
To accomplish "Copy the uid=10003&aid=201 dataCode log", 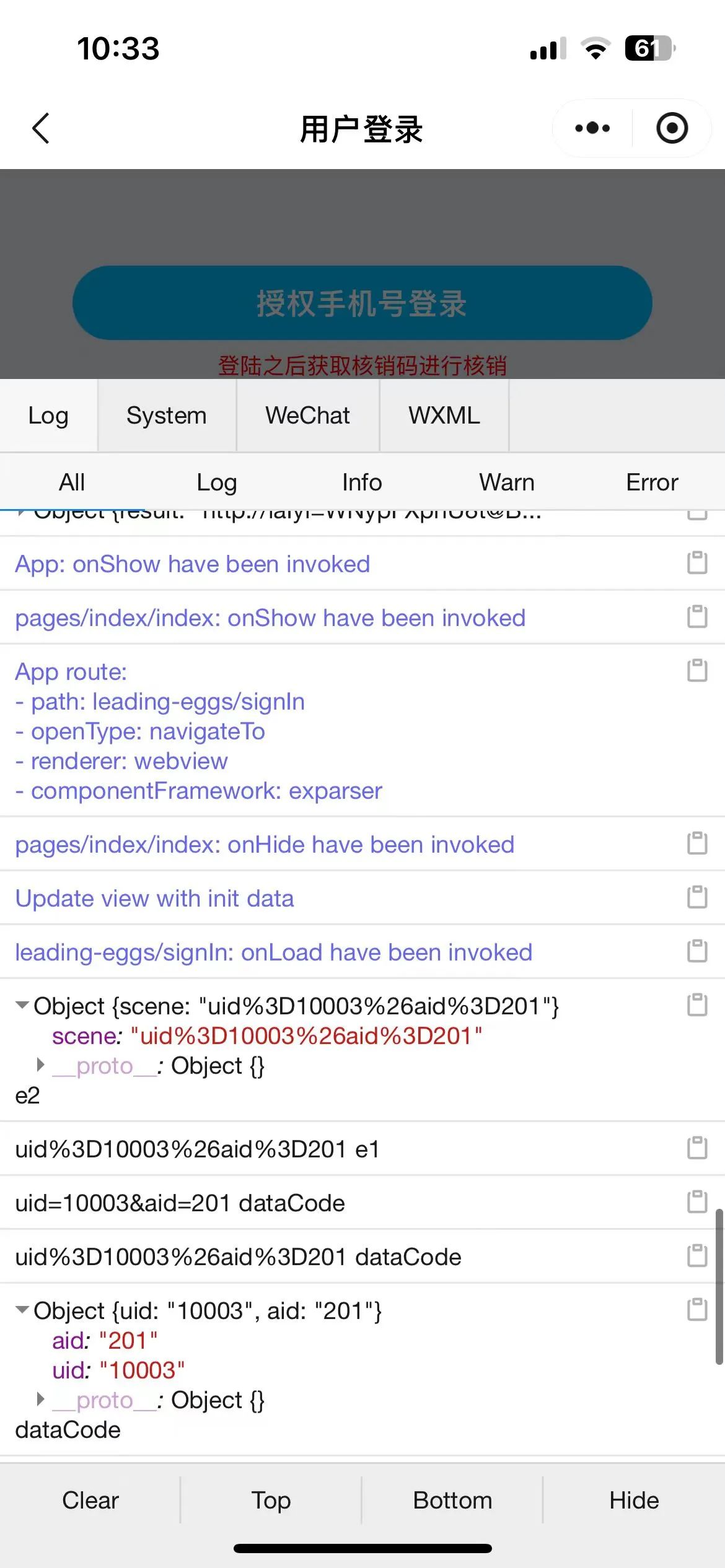I will click(x=697, y=1202).
